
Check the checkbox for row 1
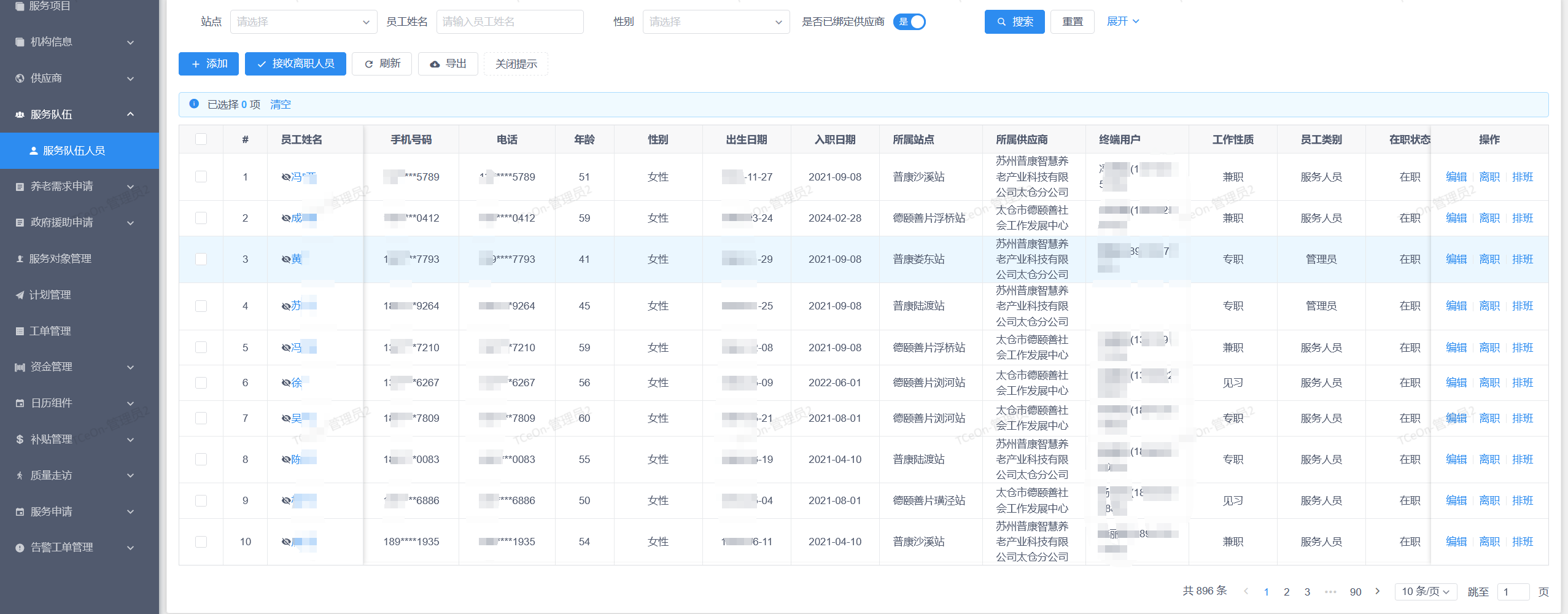(x=201, y=176)
